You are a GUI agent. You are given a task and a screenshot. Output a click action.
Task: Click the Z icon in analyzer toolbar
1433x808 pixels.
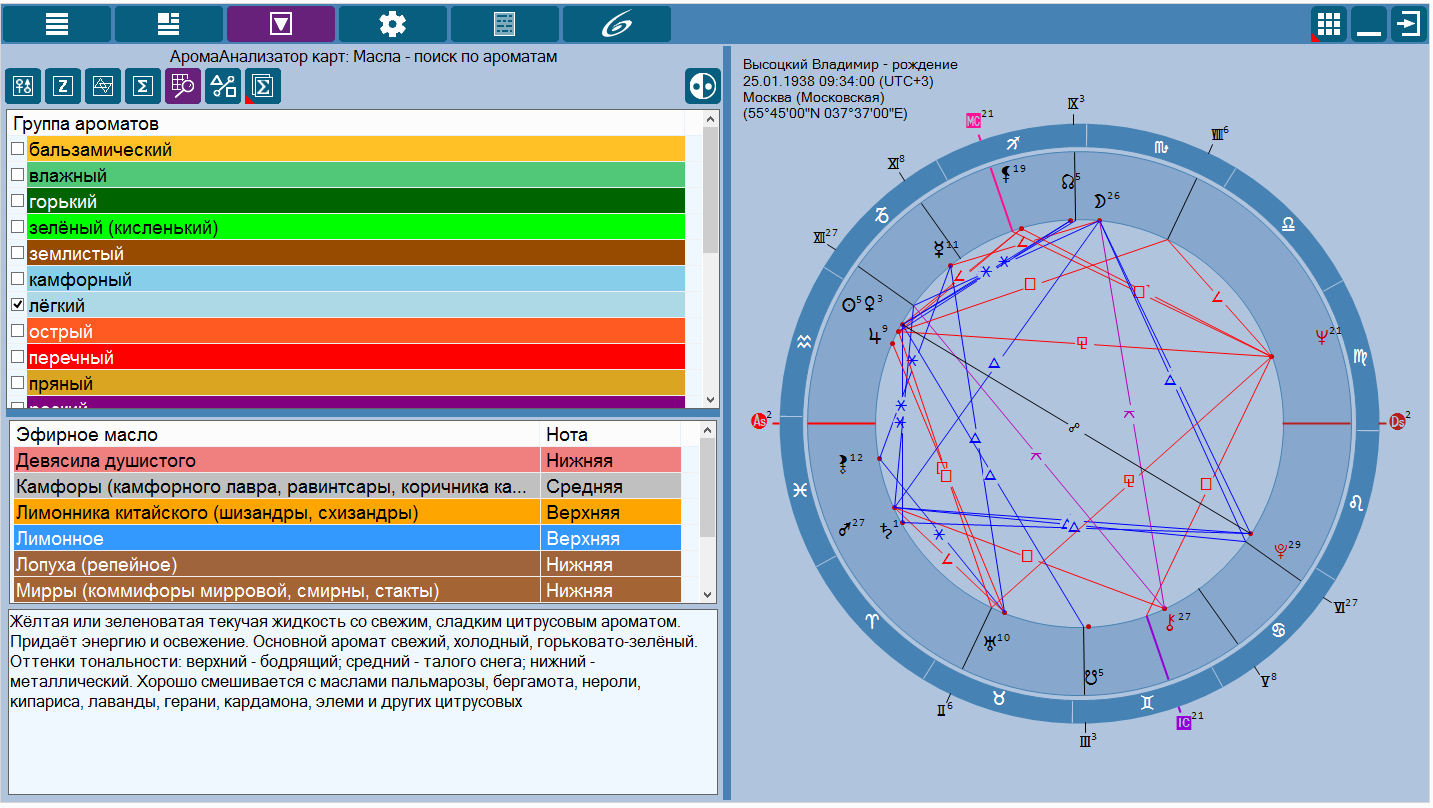point(63,87)
